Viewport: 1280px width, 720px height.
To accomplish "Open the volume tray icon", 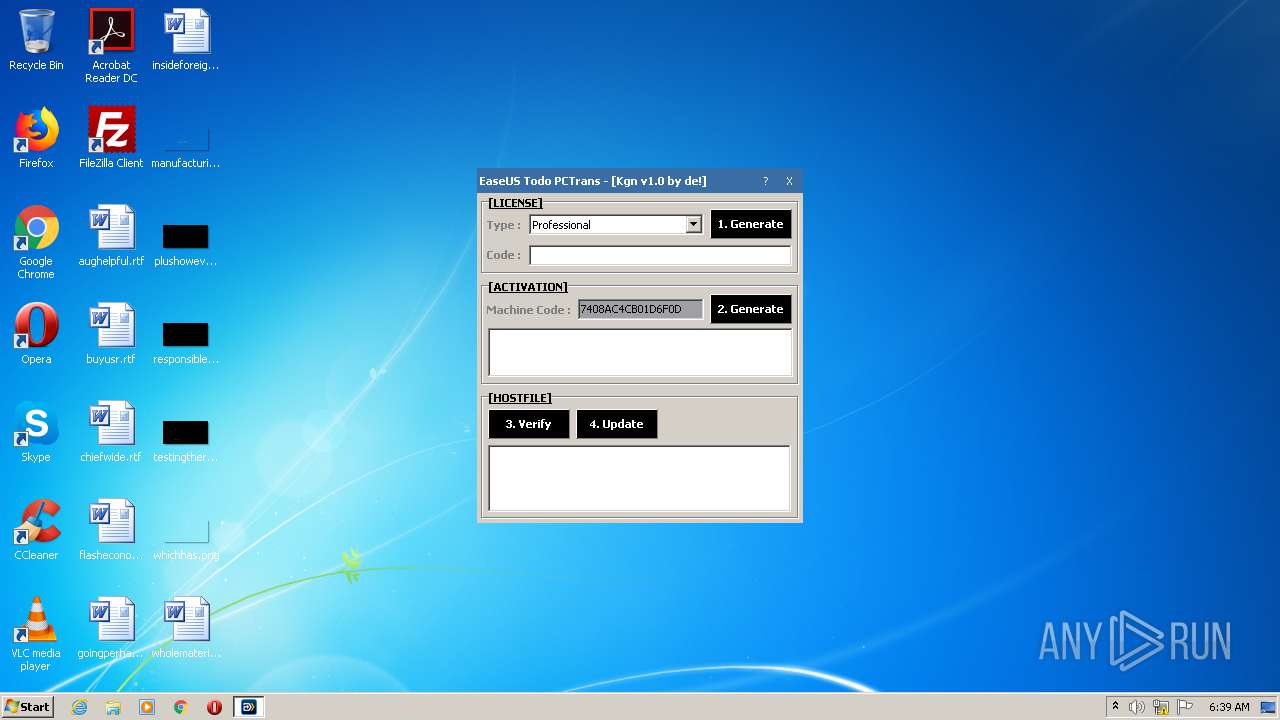I will point(1137,707).
